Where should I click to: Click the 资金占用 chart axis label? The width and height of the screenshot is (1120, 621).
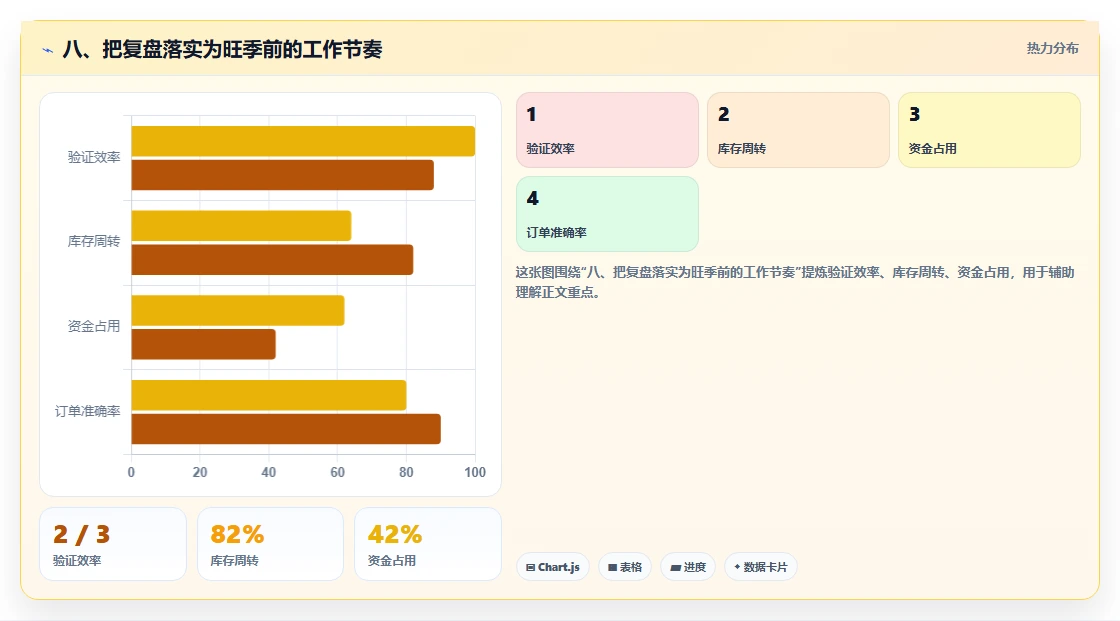[x=94, y=327]
